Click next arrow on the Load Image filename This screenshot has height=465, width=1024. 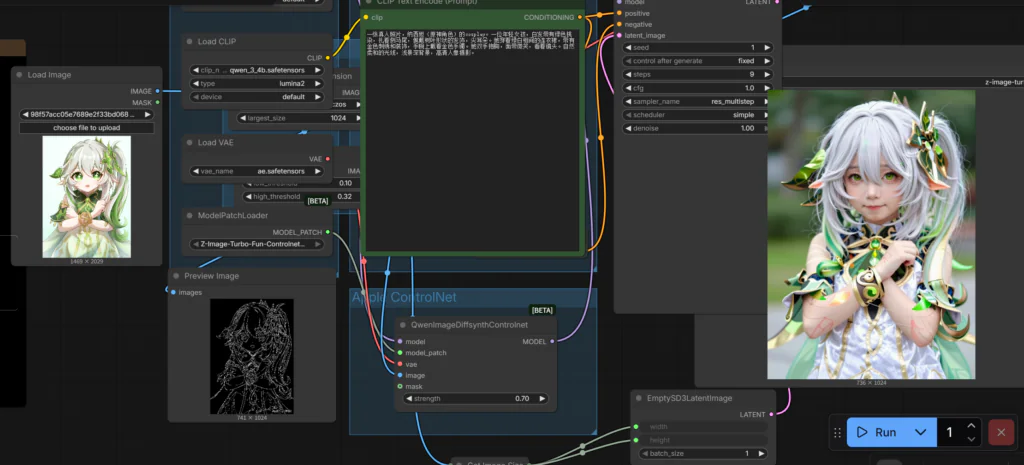pyautogui.click(x=149, y=114)
